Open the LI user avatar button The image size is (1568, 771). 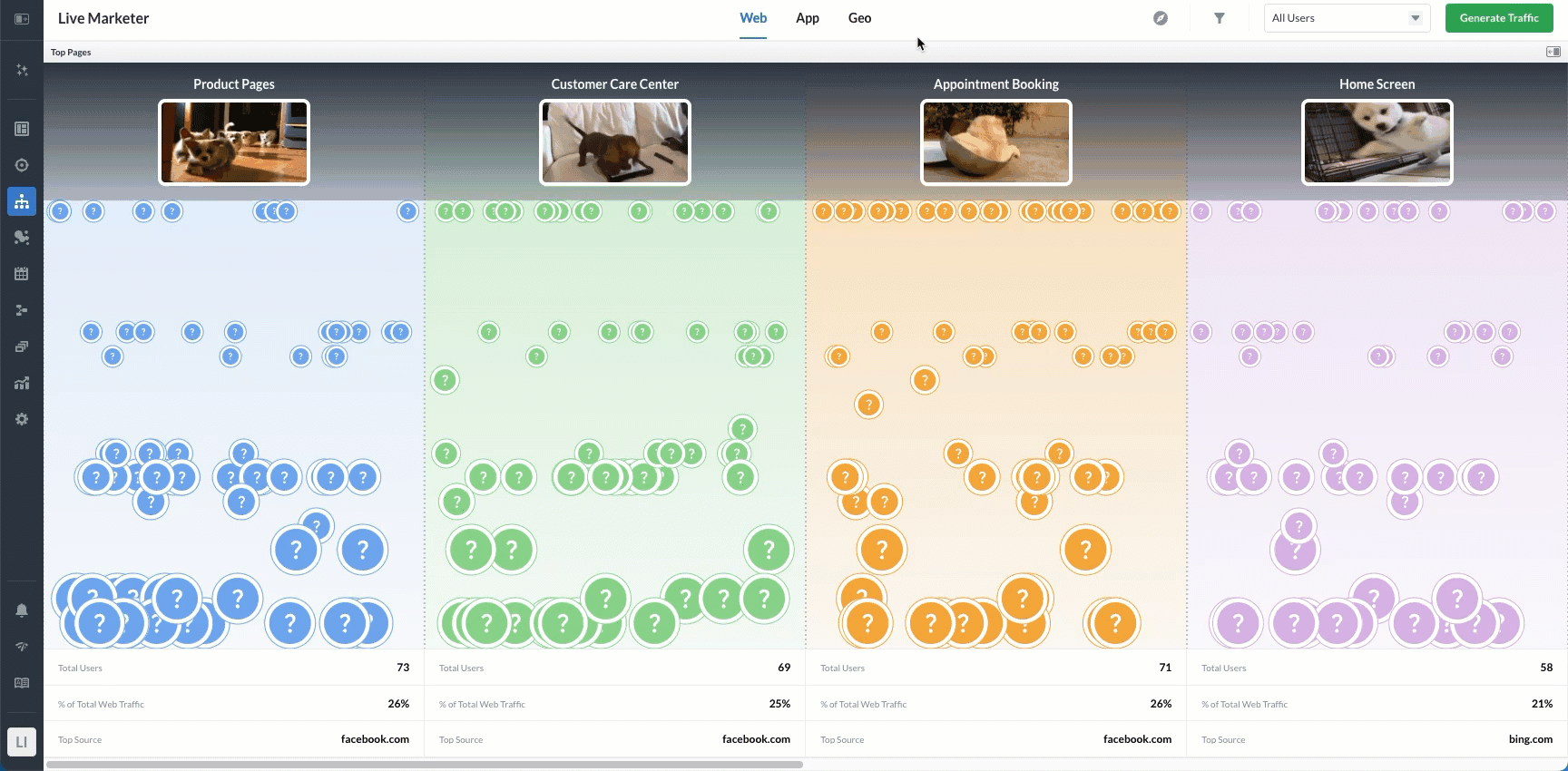click(22, 742)
